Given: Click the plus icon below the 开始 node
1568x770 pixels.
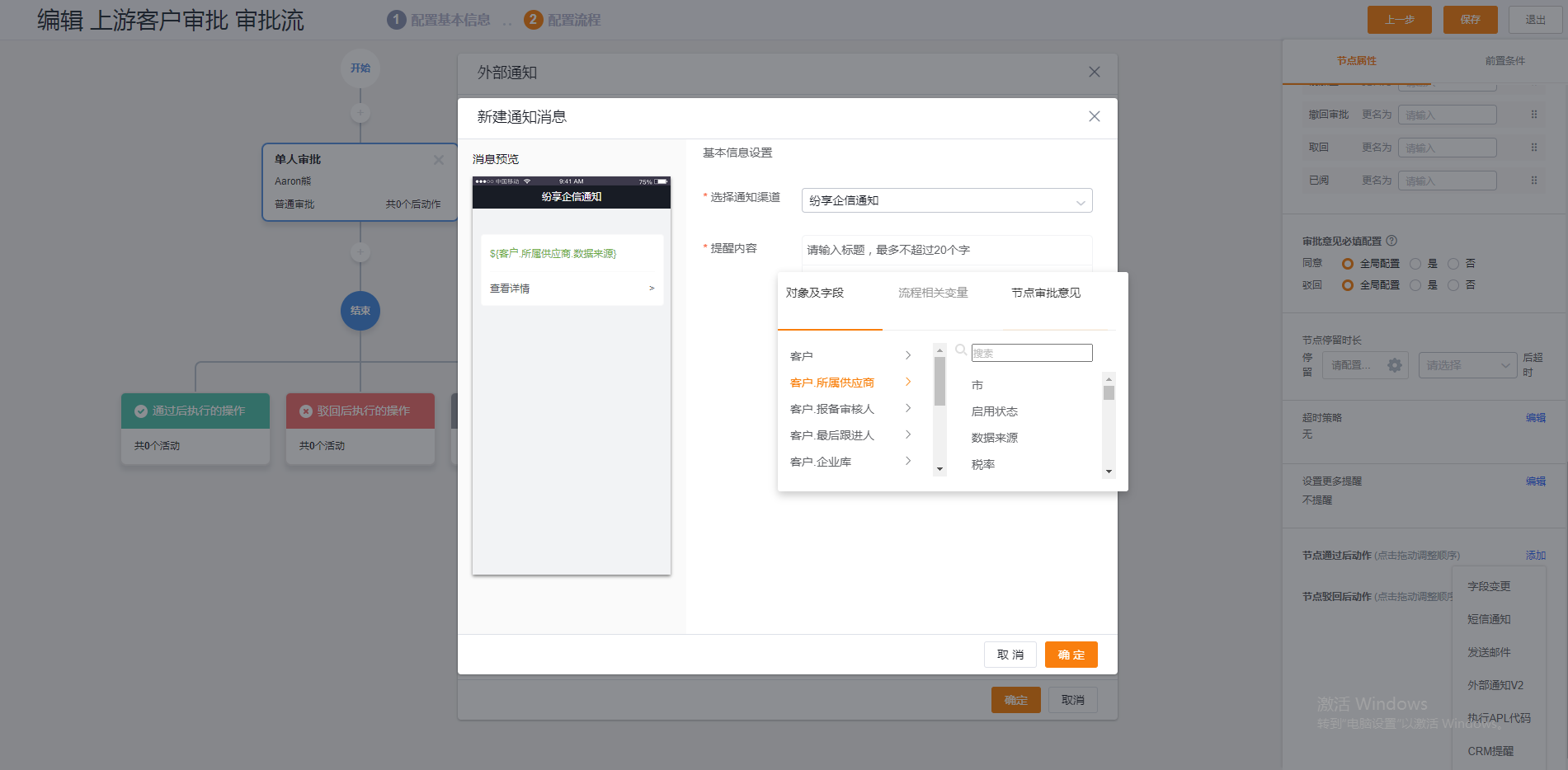Looking at the screenshot, I should coord(360,112).
